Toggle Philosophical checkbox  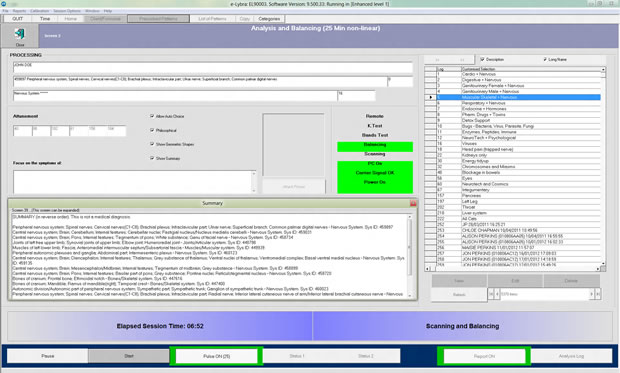click(x=152, y=130)
